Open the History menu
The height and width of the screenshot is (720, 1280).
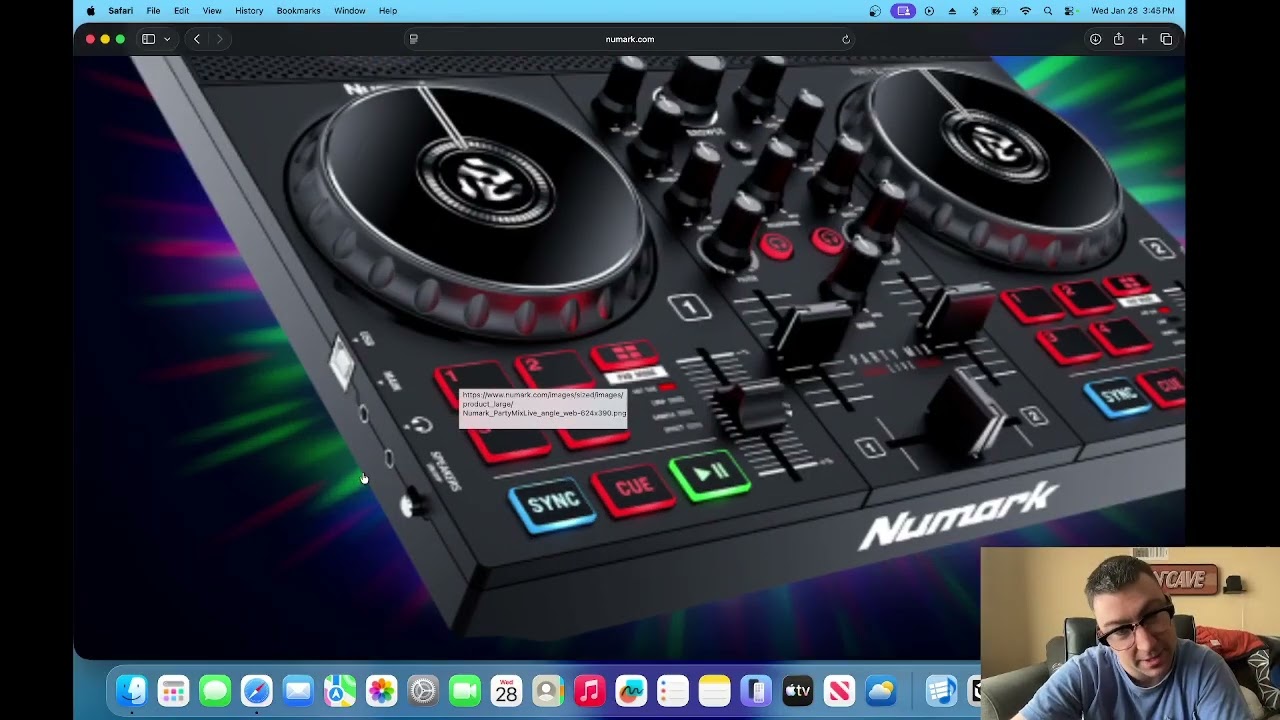click(x=249, y=11)
